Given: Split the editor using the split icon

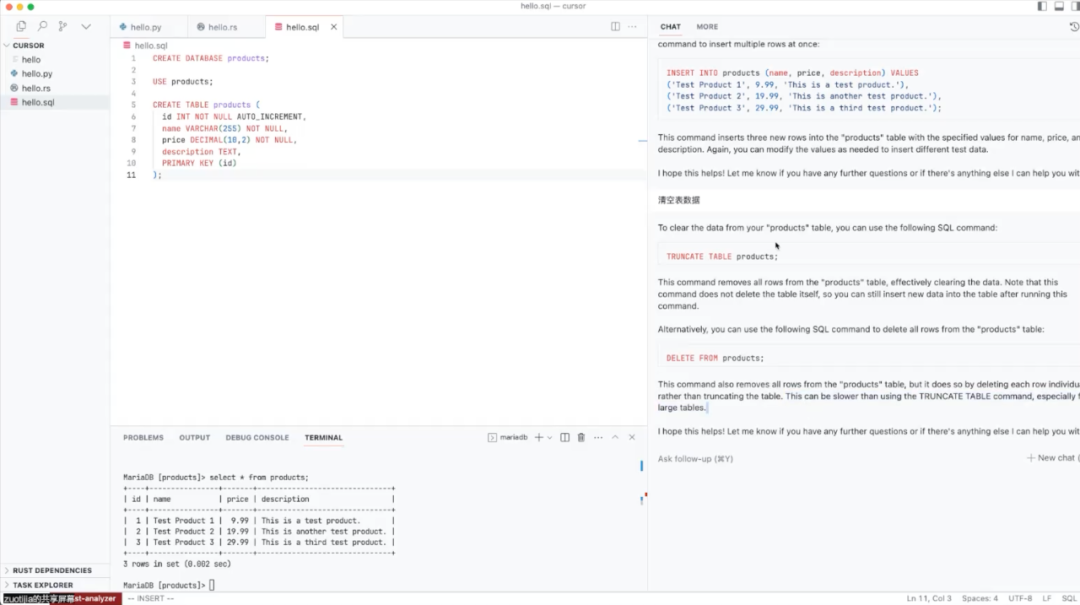Looking at the screenshot, I should point(613,26).
